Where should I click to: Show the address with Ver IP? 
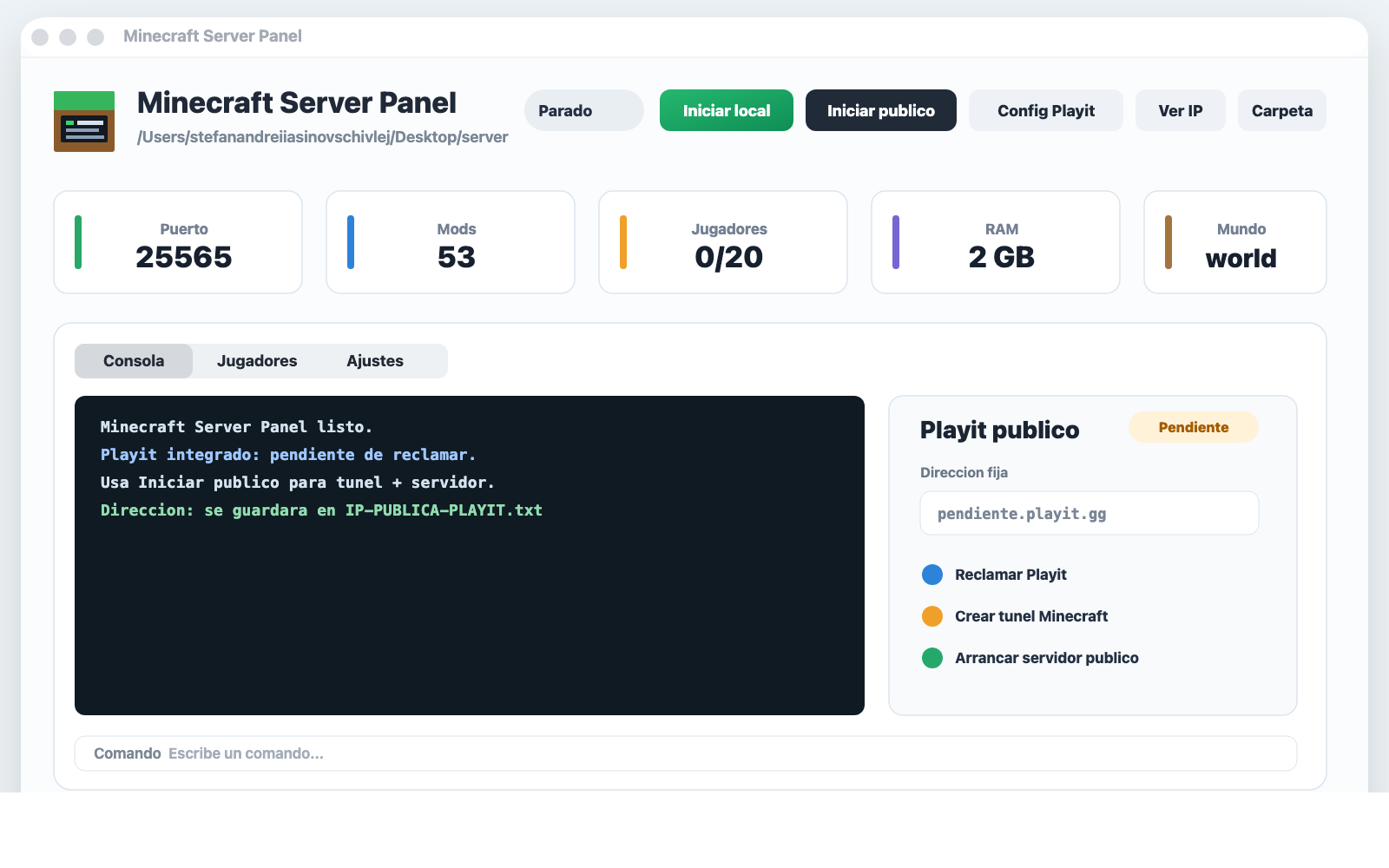1181,110
